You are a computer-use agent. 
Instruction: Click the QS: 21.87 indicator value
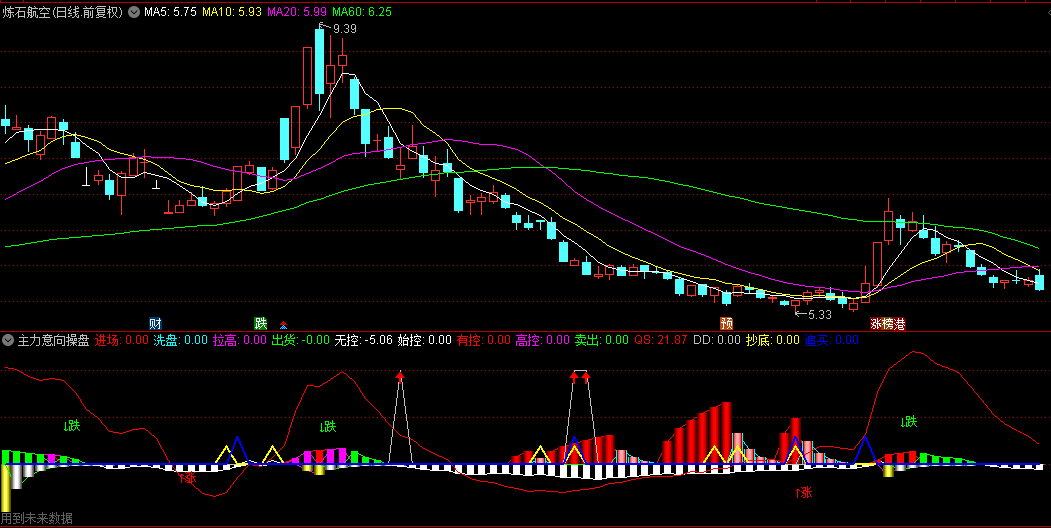pos(661,340)
